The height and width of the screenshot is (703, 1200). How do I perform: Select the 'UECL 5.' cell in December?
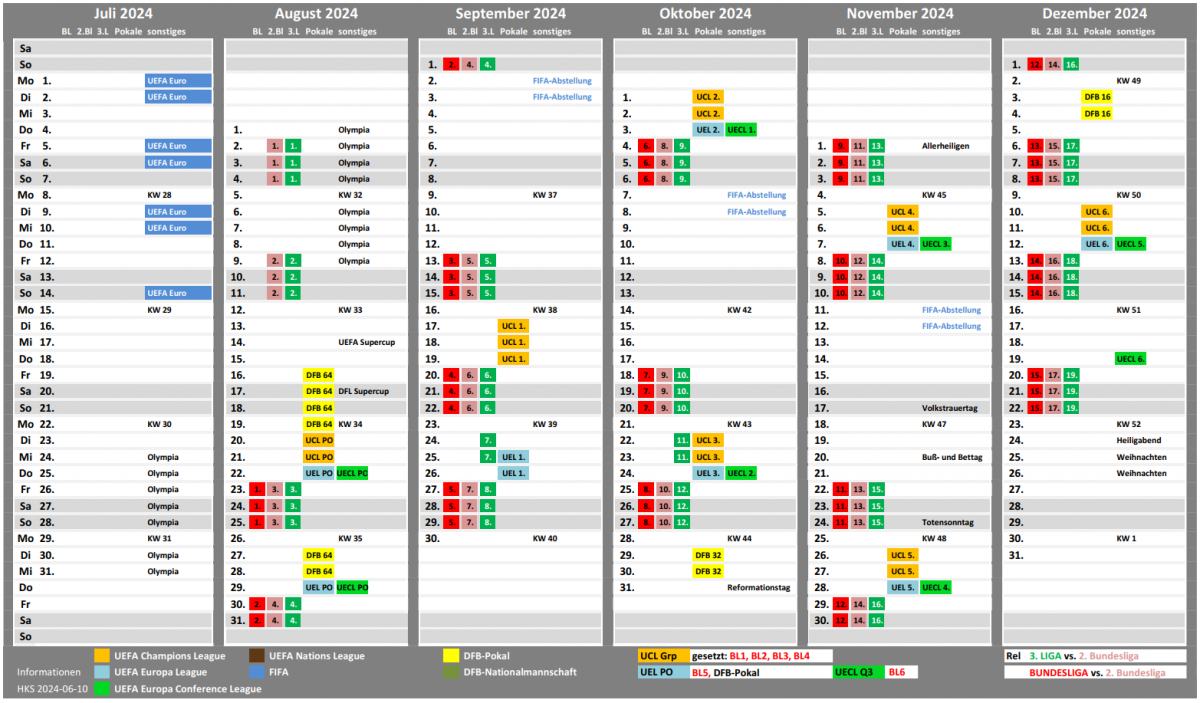pyautogui.click(x=1131, y=244)
